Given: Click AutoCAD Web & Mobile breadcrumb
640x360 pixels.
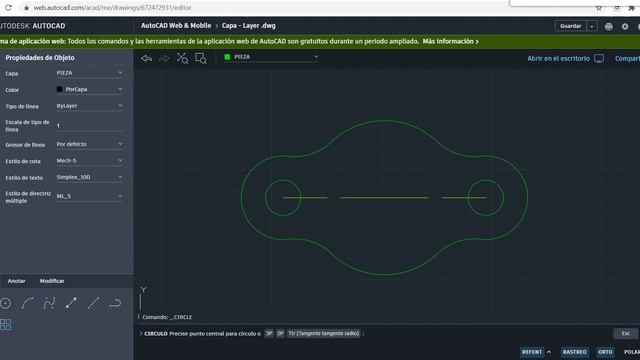Looking at the screenshot, I should coord(176,26).
